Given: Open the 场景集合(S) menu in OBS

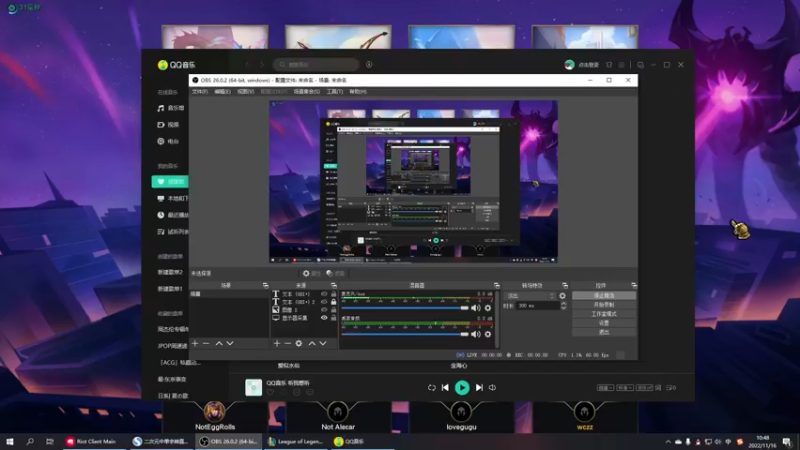Looking at the screenshot, I should pos(307,92).
